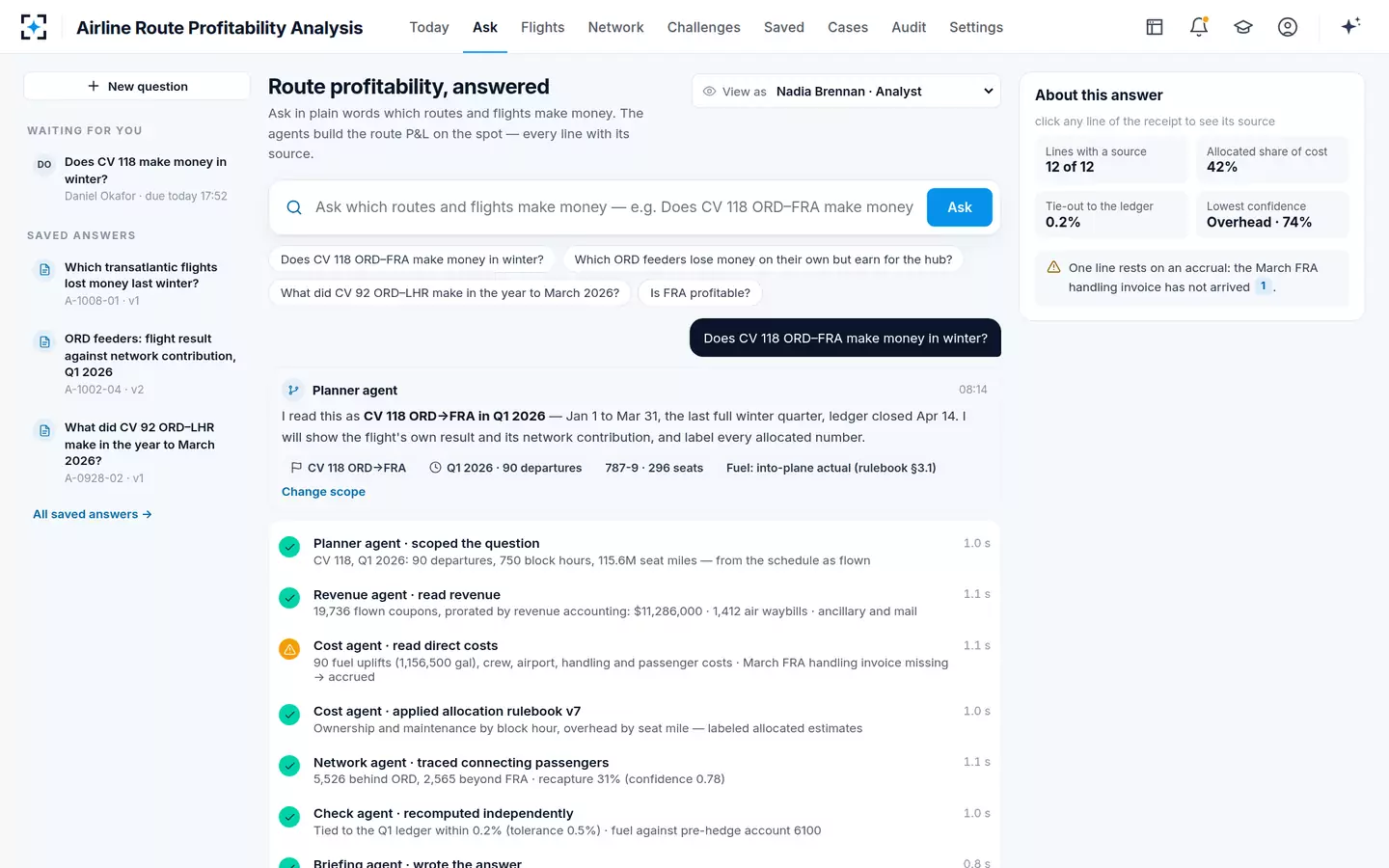Click green check for allocation rulebook v7 step
The width and height of the screenshot is (1389, 868).
click(x=289, y=715)
